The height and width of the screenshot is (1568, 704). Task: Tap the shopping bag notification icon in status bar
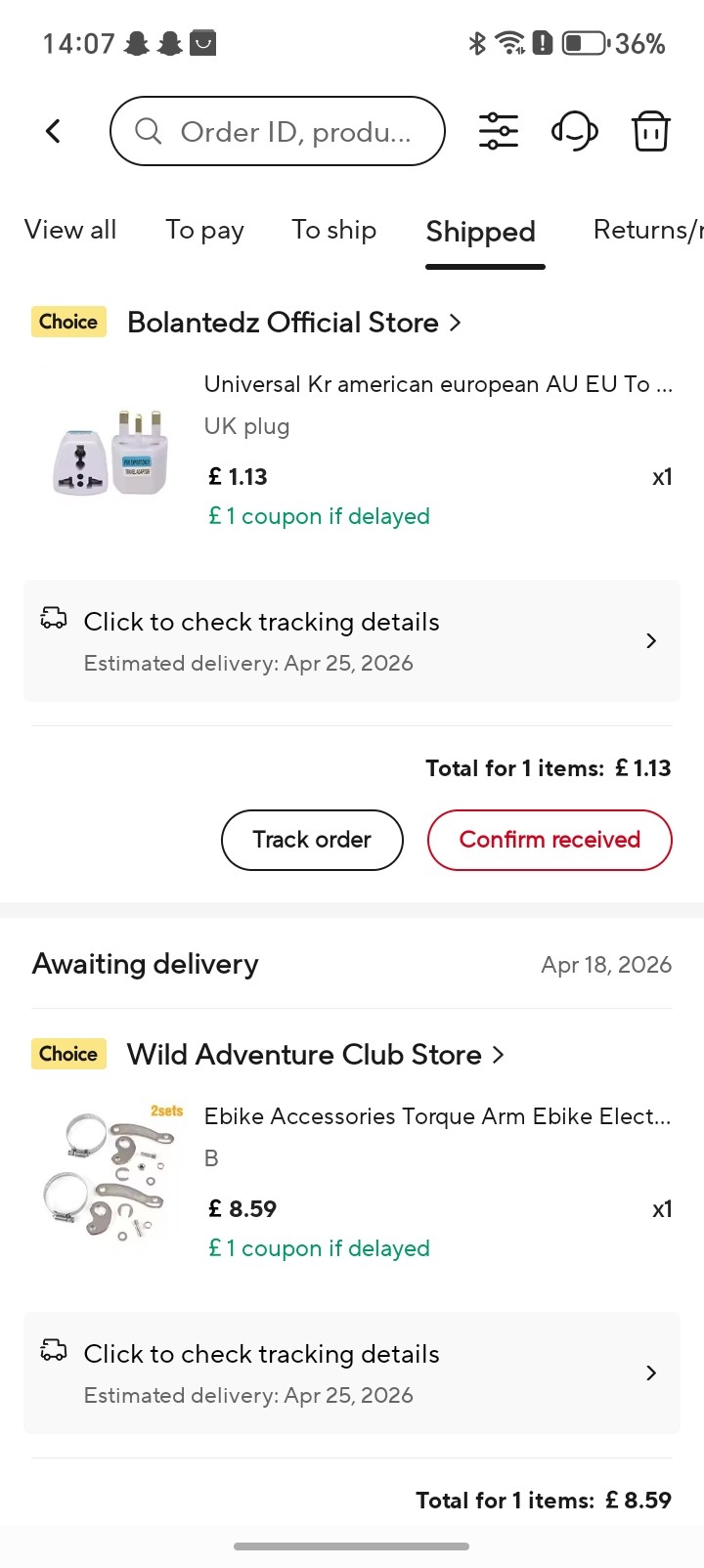pyautogui.click(x=202, y=43)
